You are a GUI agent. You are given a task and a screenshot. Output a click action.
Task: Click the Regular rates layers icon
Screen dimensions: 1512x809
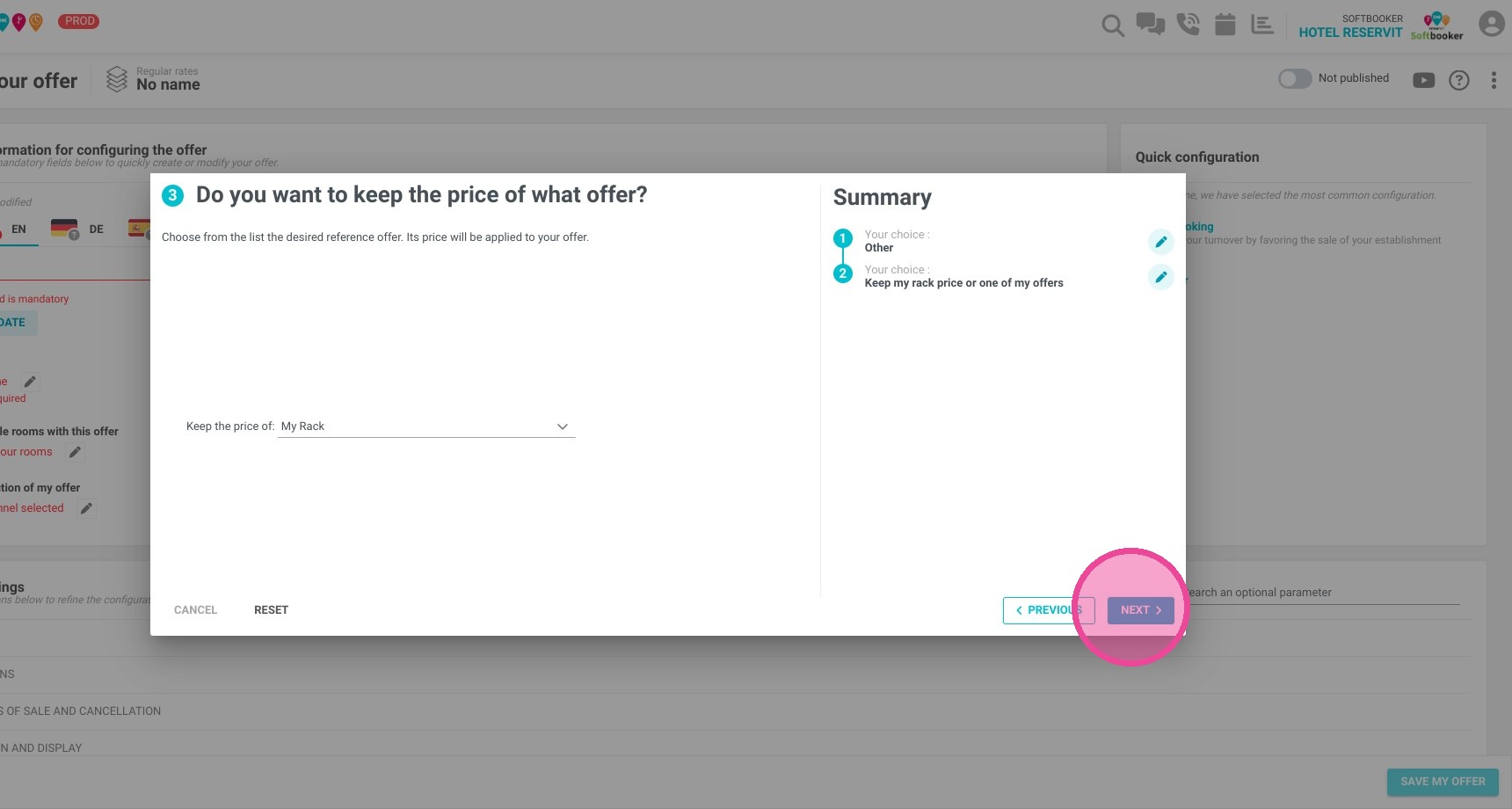(117, 79)
